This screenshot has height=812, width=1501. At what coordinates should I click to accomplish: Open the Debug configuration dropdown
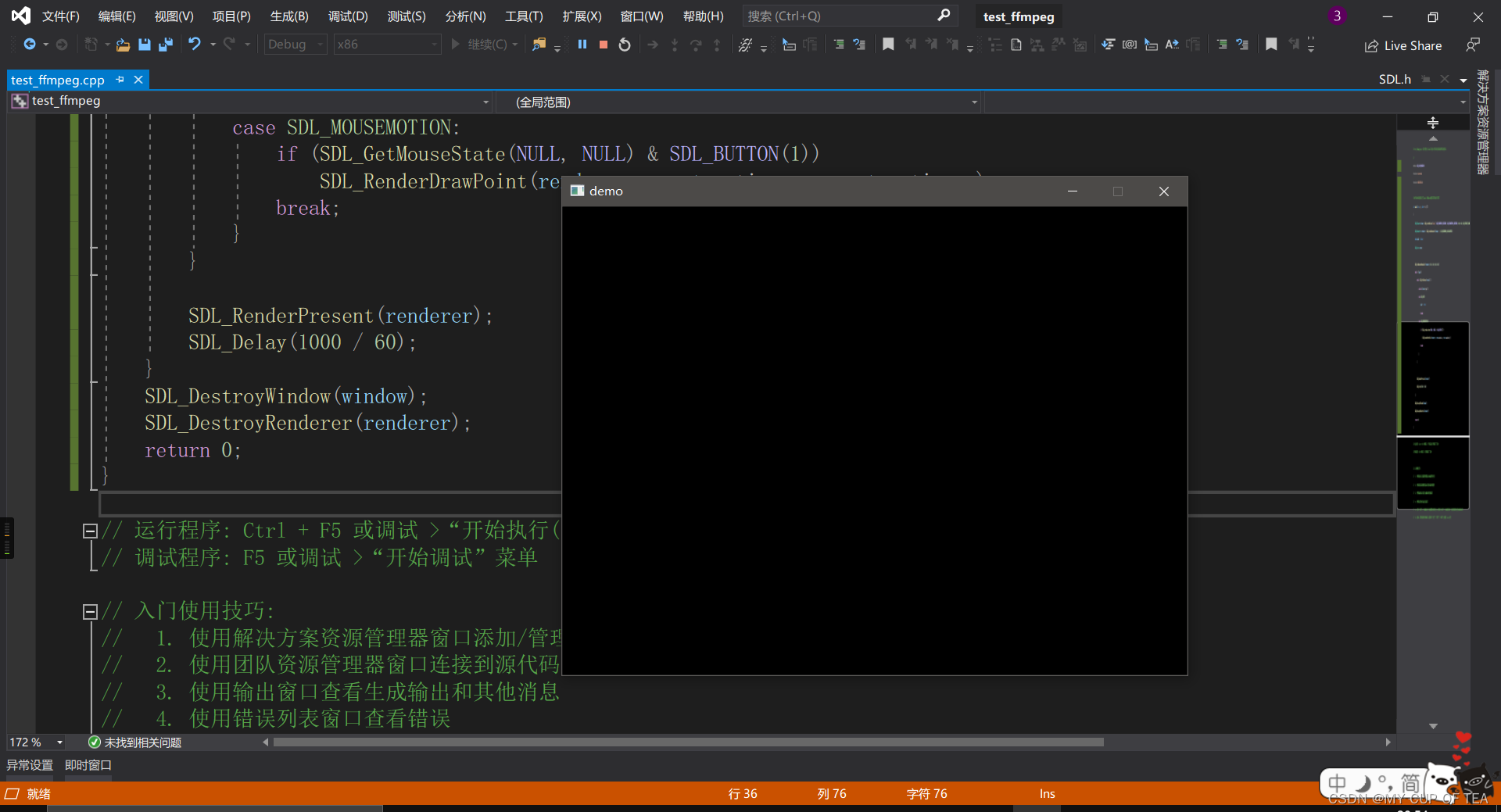[x=296, y=45]
